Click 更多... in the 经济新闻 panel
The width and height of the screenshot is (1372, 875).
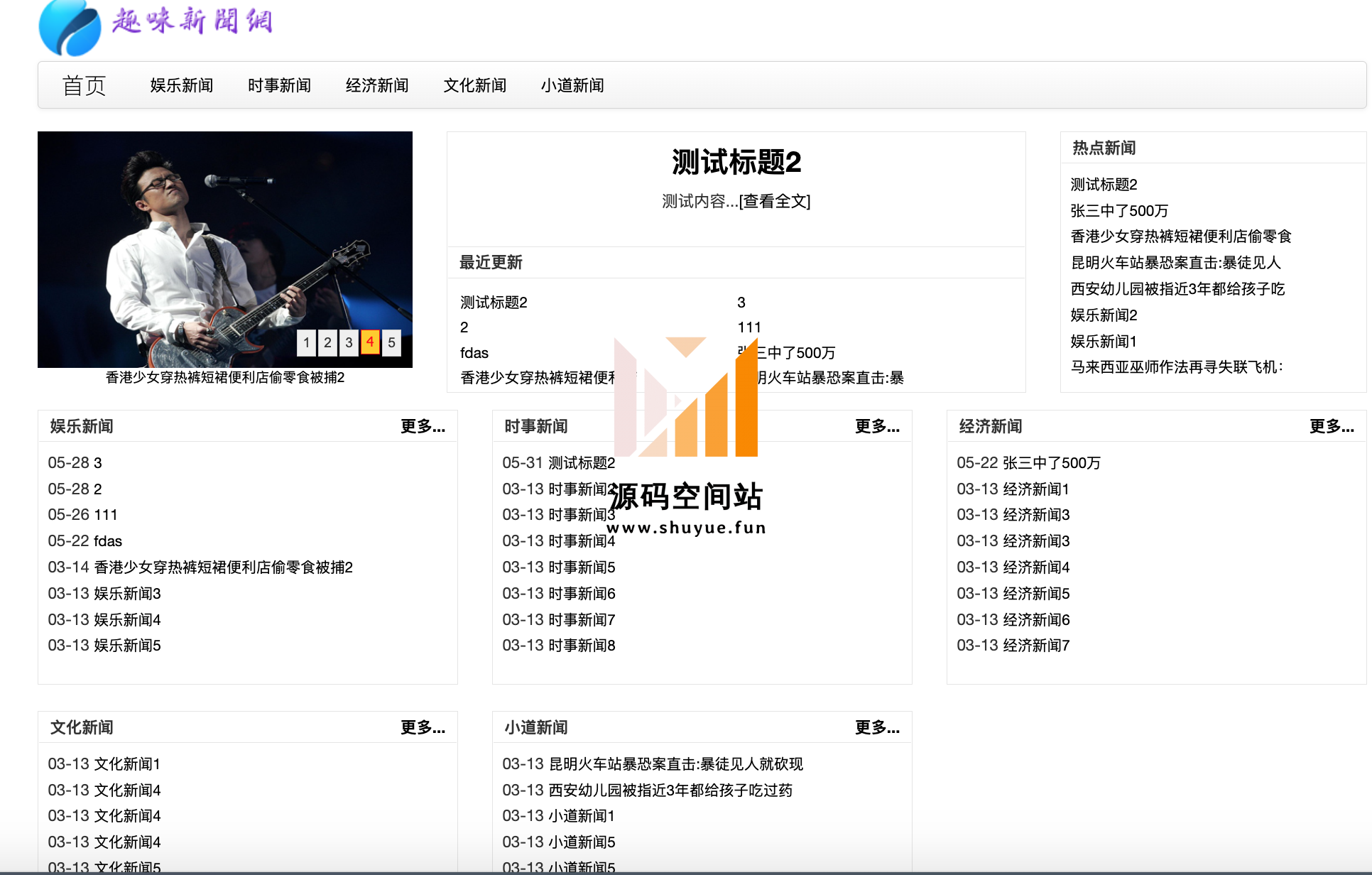(x=1332, y=426)
